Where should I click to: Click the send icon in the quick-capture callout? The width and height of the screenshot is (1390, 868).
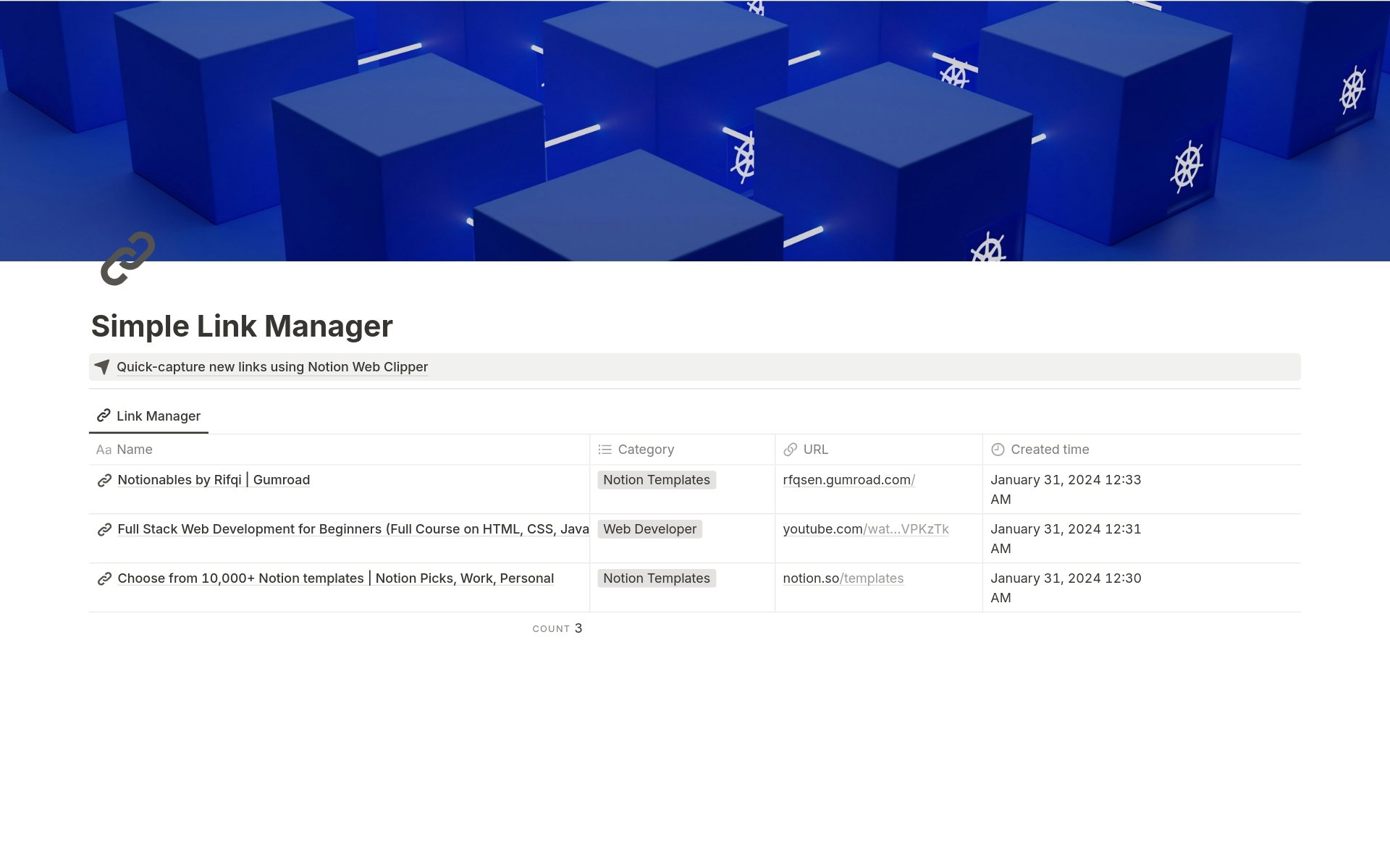[x=102, y=367]
